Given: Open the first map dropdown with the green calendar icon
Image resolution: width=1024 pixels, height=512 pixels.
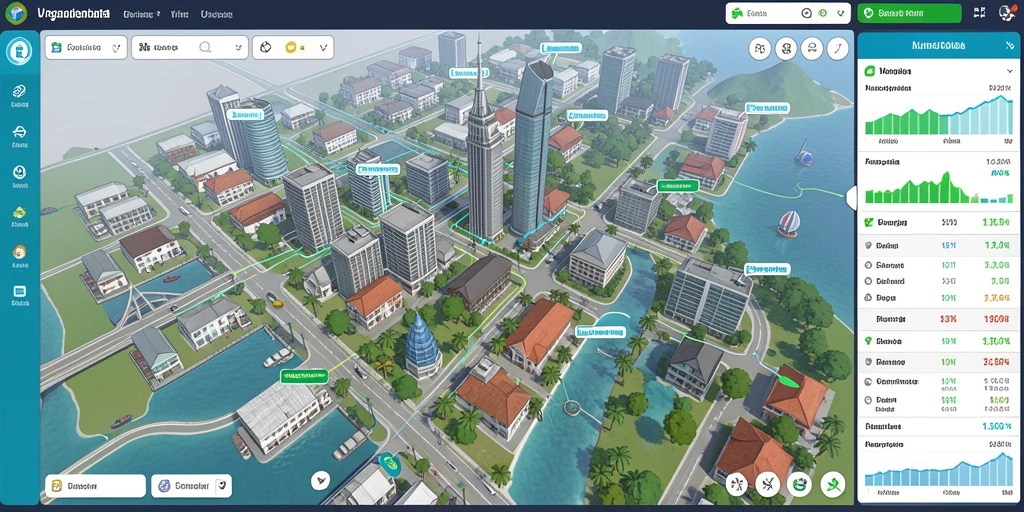Looking at the screenshot, I should point(86,48).
